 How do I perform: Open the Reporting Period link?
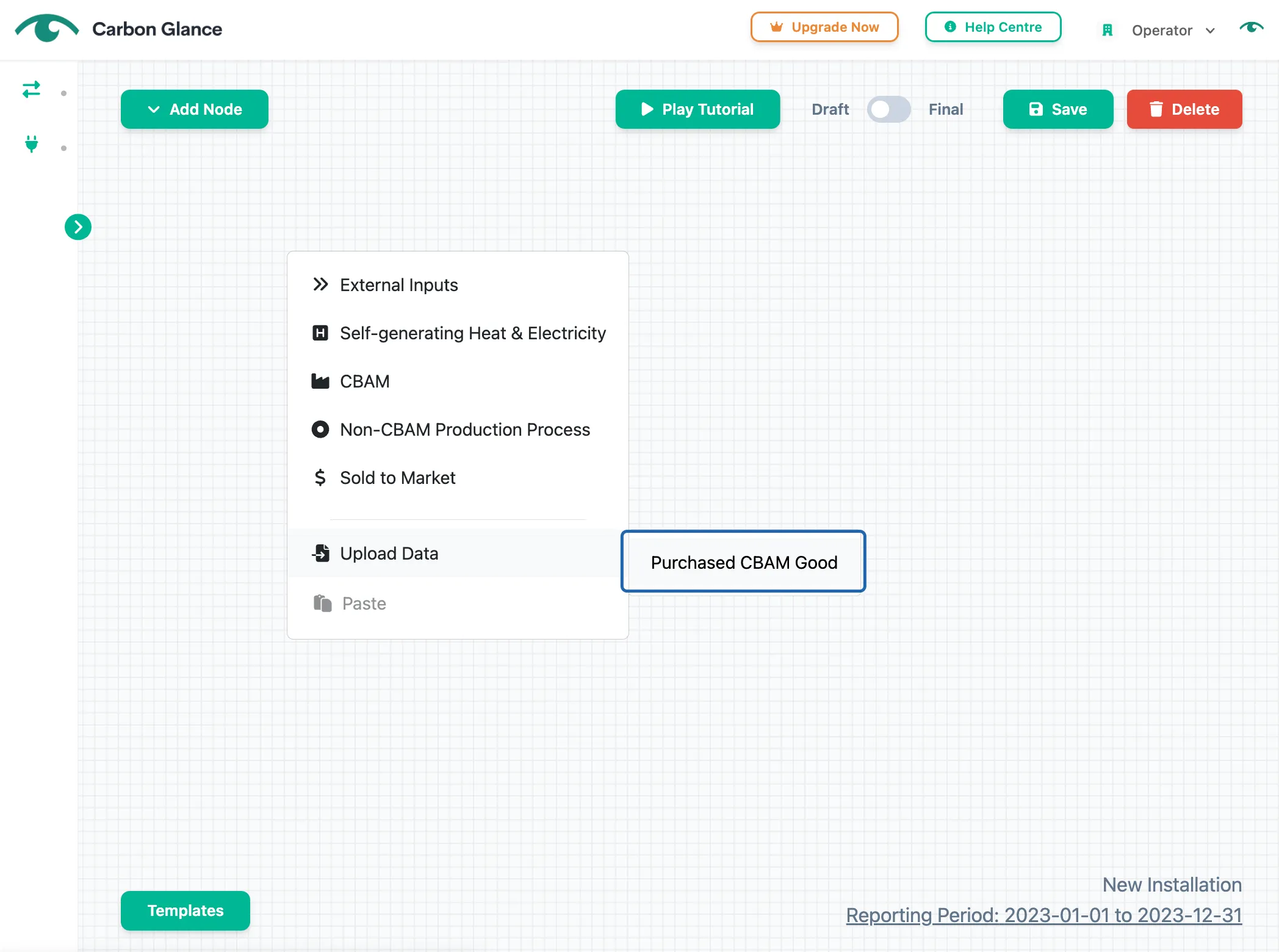click(1044, 915)
